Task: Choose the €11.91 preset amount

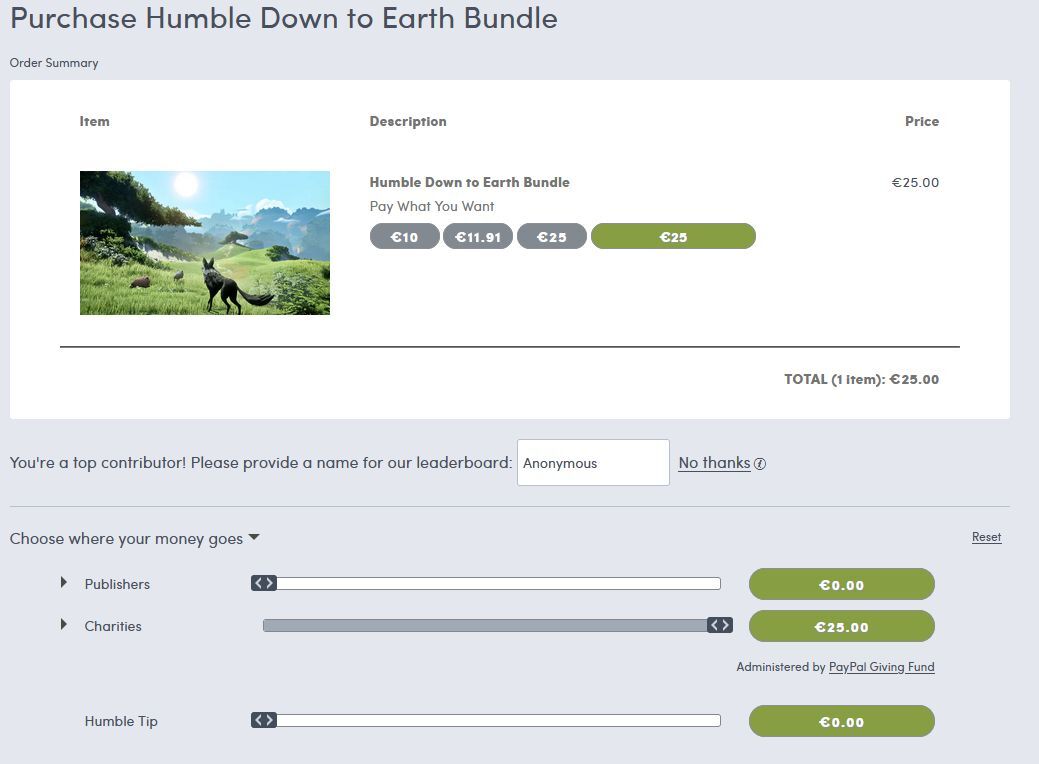Action: pos(478,237)
